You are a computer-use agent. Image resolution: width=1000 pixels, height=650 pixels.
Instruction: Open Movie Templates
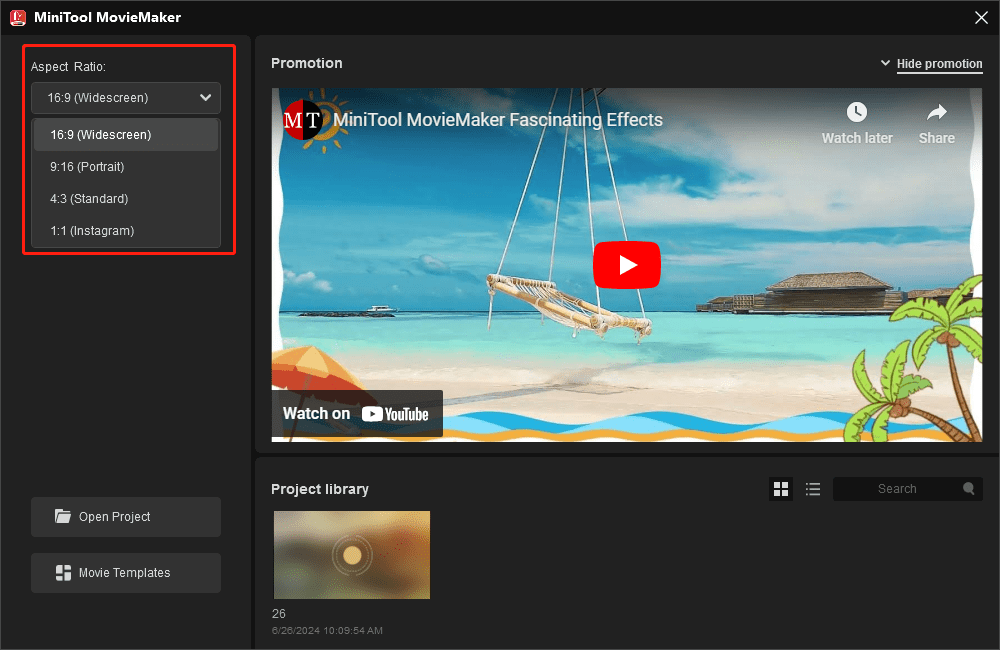tap(125, 572)
